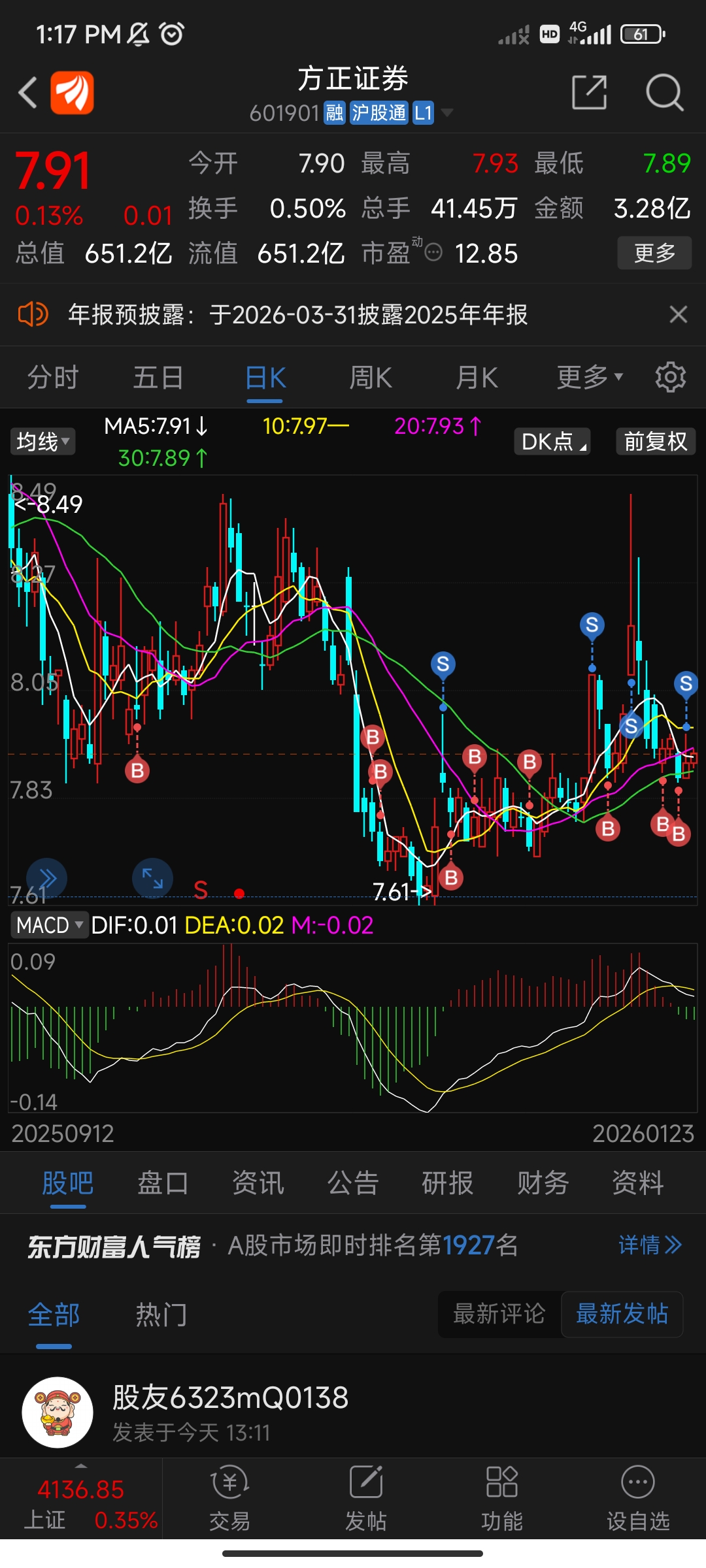The width and height of the screenshot is (706, 1568).
Task: Open the 盘口 tab
Action: pos(163,1183)
